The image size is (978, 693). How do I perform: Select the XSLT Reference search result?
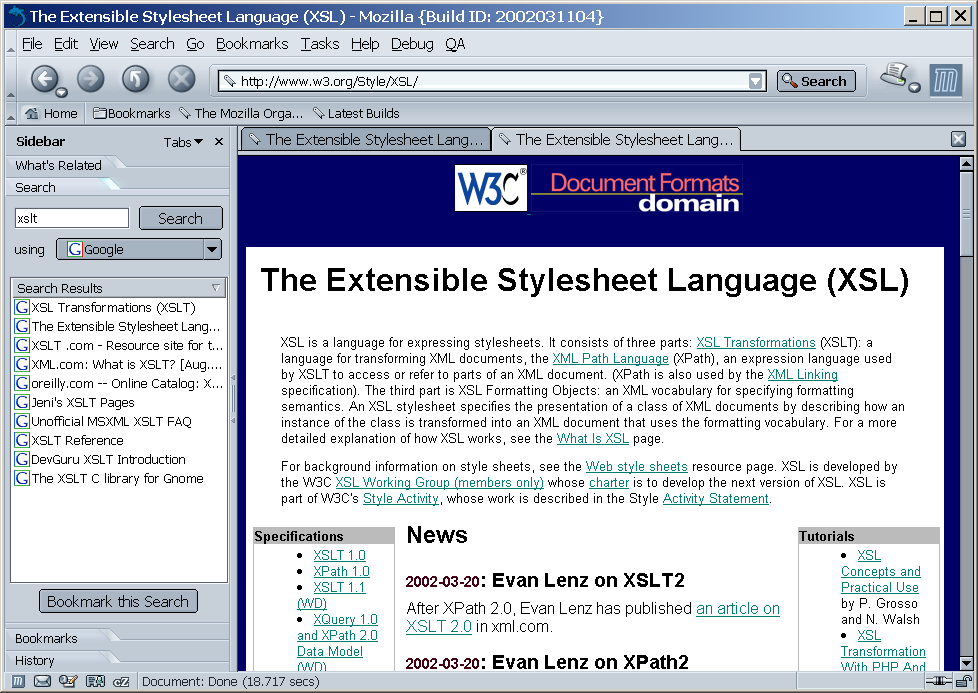(77, 440)
